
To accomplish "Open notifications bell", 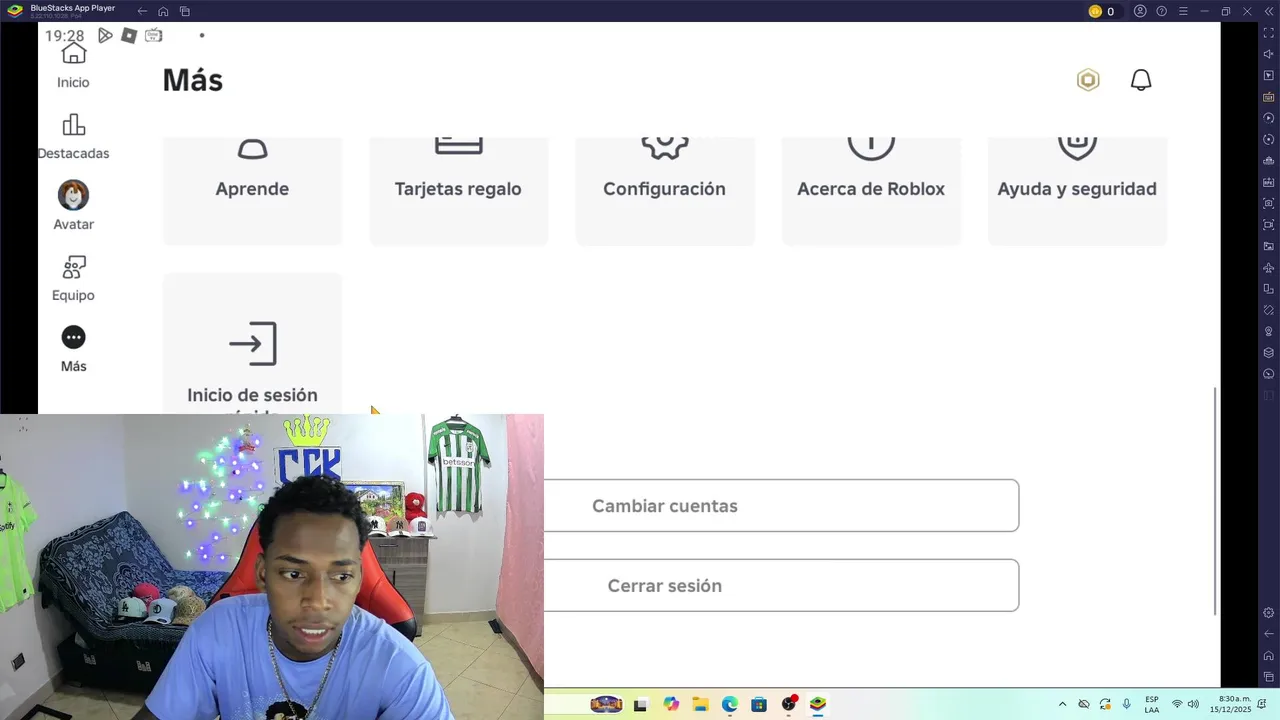I will (x=1141, y=80).
